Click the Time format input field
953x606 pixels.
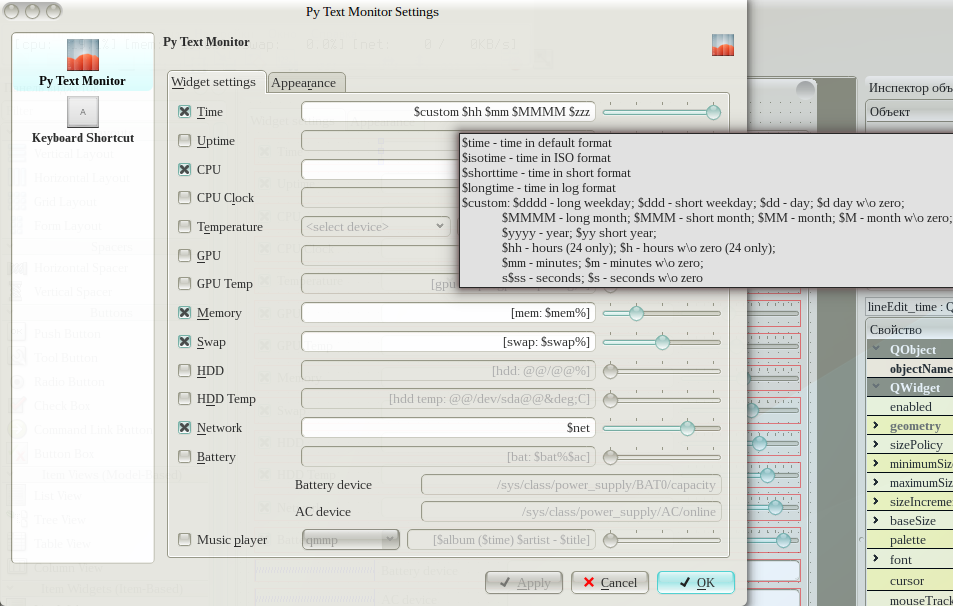click(448, 112)
